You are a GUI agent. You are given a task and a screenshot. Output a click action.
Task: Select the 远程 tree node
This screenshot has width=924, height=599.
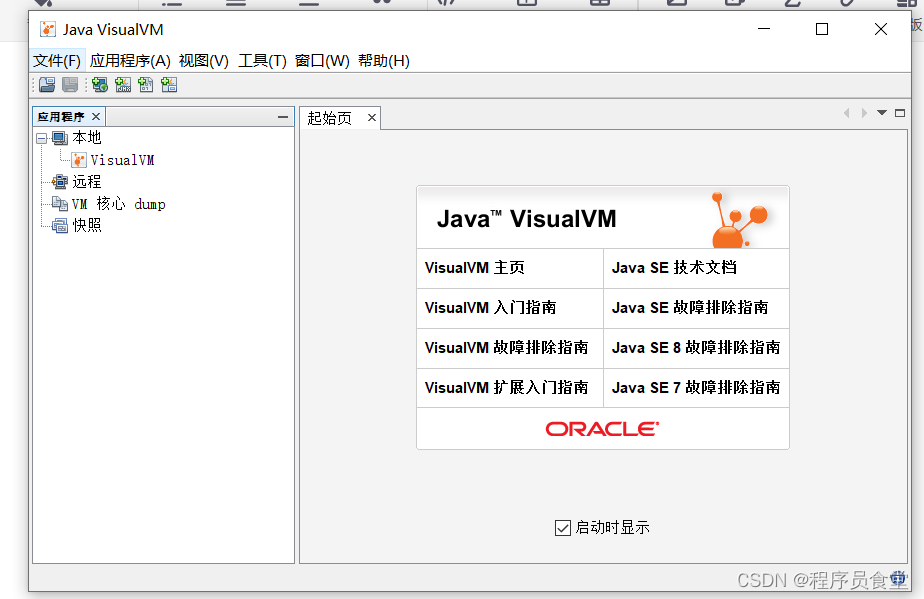87,182
